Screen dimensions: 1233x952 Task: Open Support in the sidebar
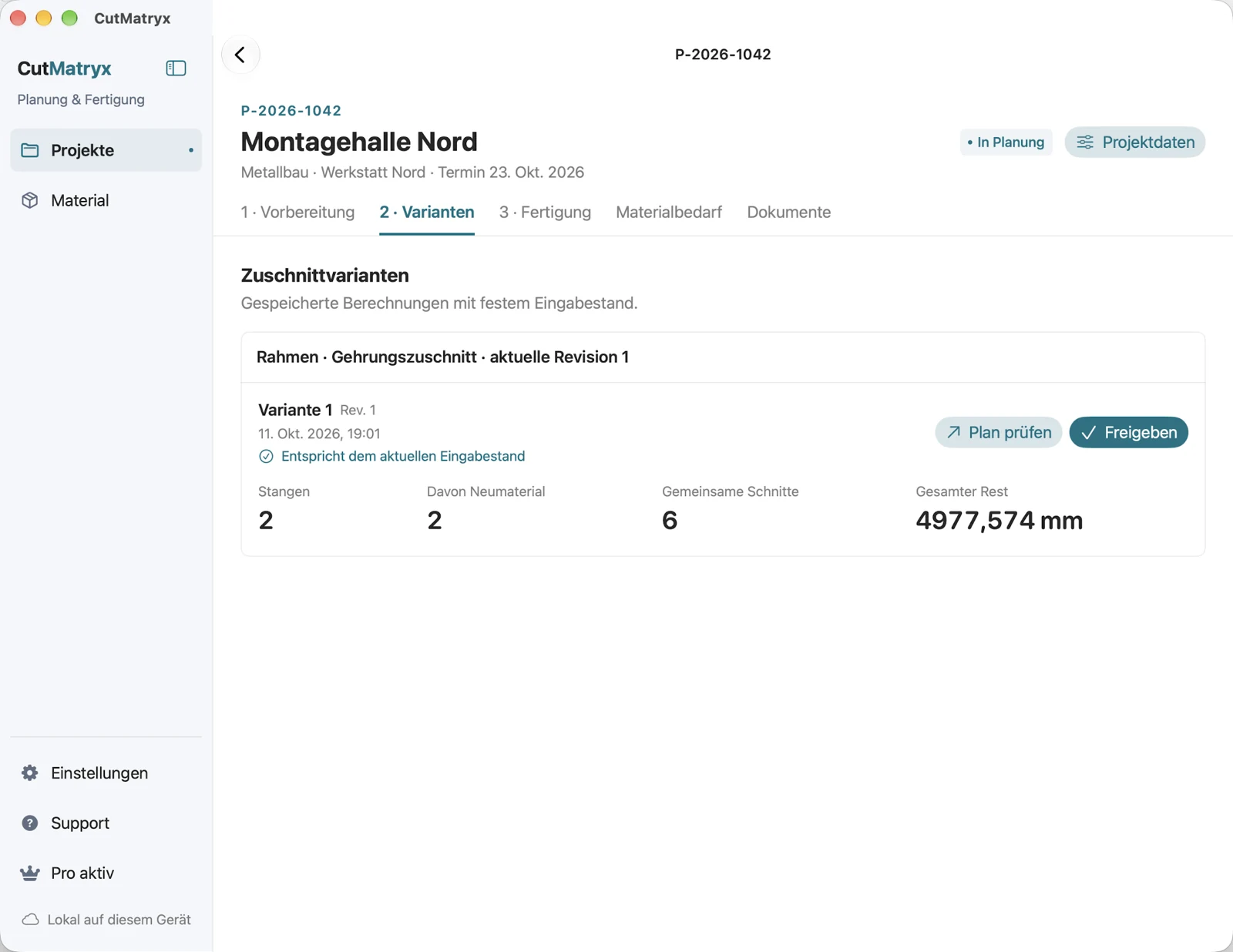[106, 823]
